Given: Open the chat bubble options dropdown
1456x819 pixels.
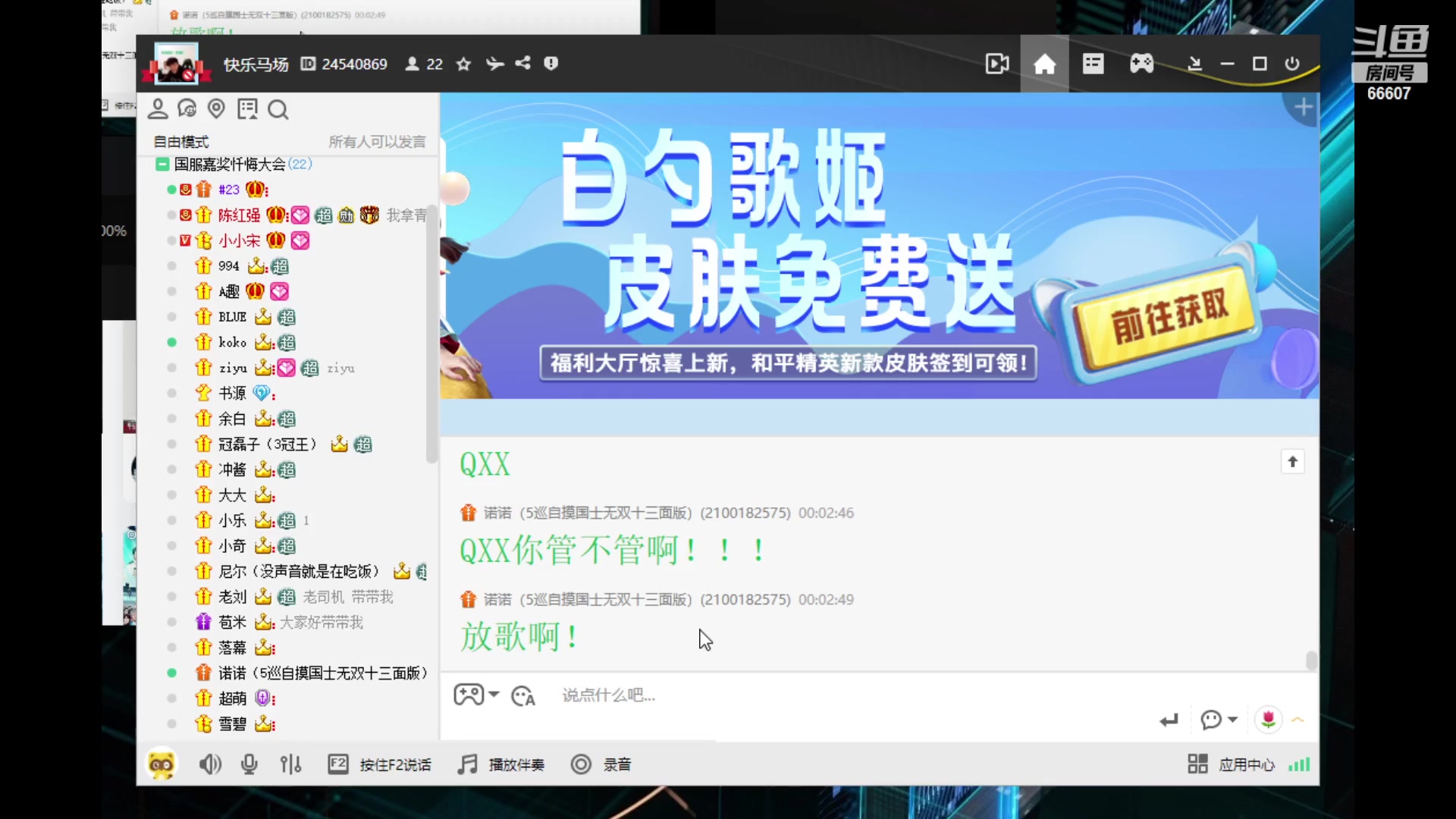Looking at the screenshot, I should (x=1219, y=720).
